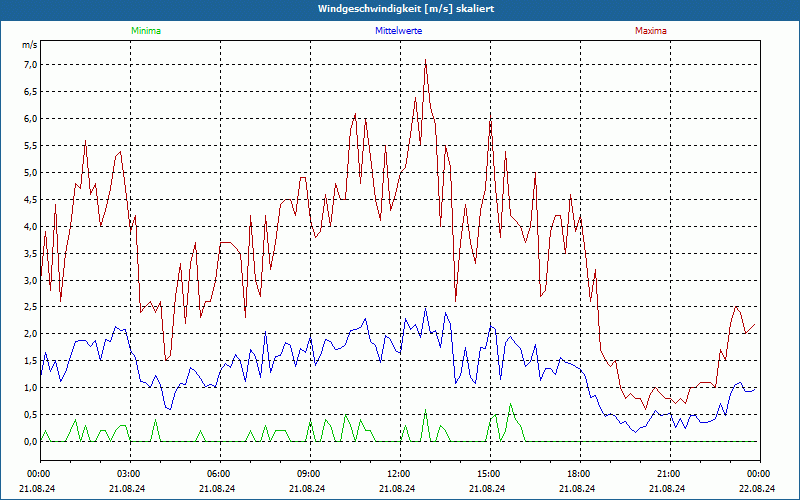
Task: Click the '3,5' y-axis value
Action: coord(31,253)
